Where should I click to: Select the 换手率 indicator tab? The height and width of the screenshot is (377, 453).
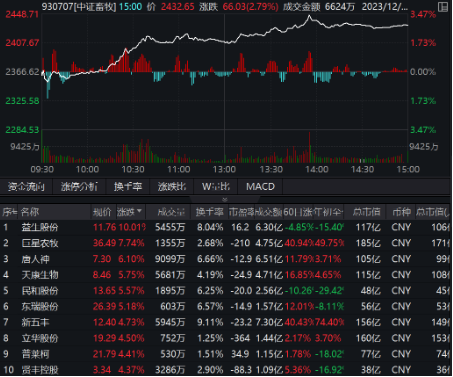click(128, 186)
